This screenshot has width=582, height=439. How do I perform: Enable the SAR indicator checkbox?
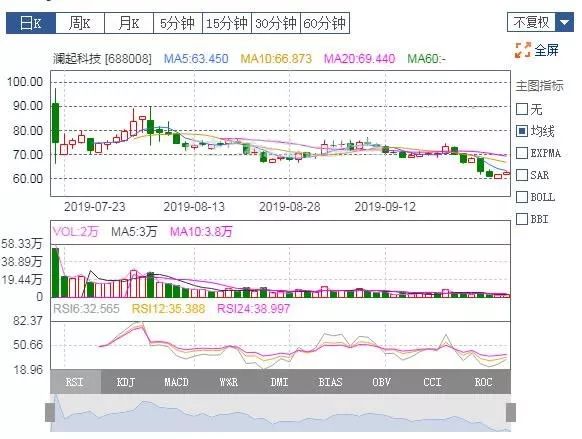click(x=522, y=175)
